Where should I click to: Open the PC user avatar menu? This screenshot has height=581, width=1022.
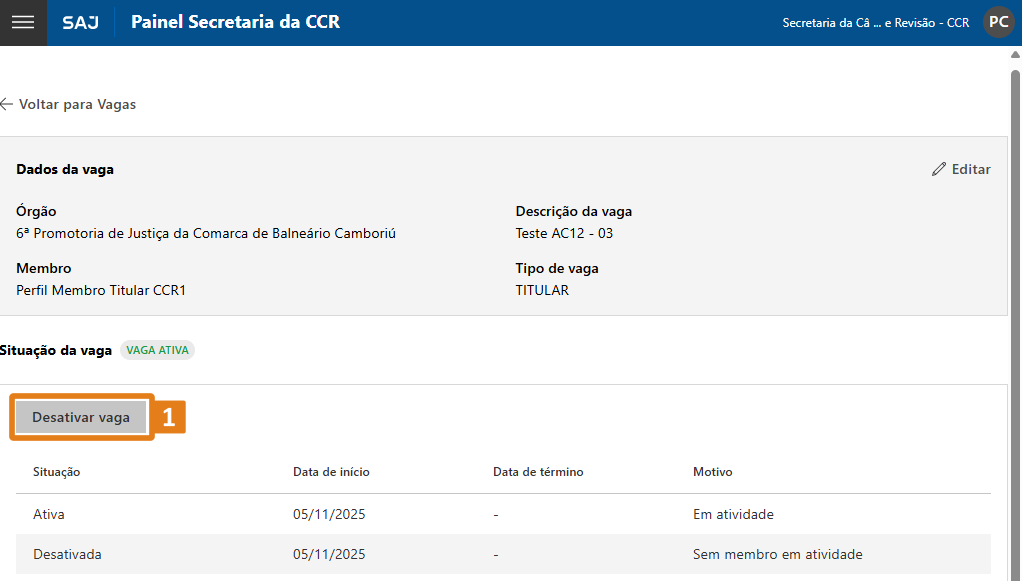point(998,22)
